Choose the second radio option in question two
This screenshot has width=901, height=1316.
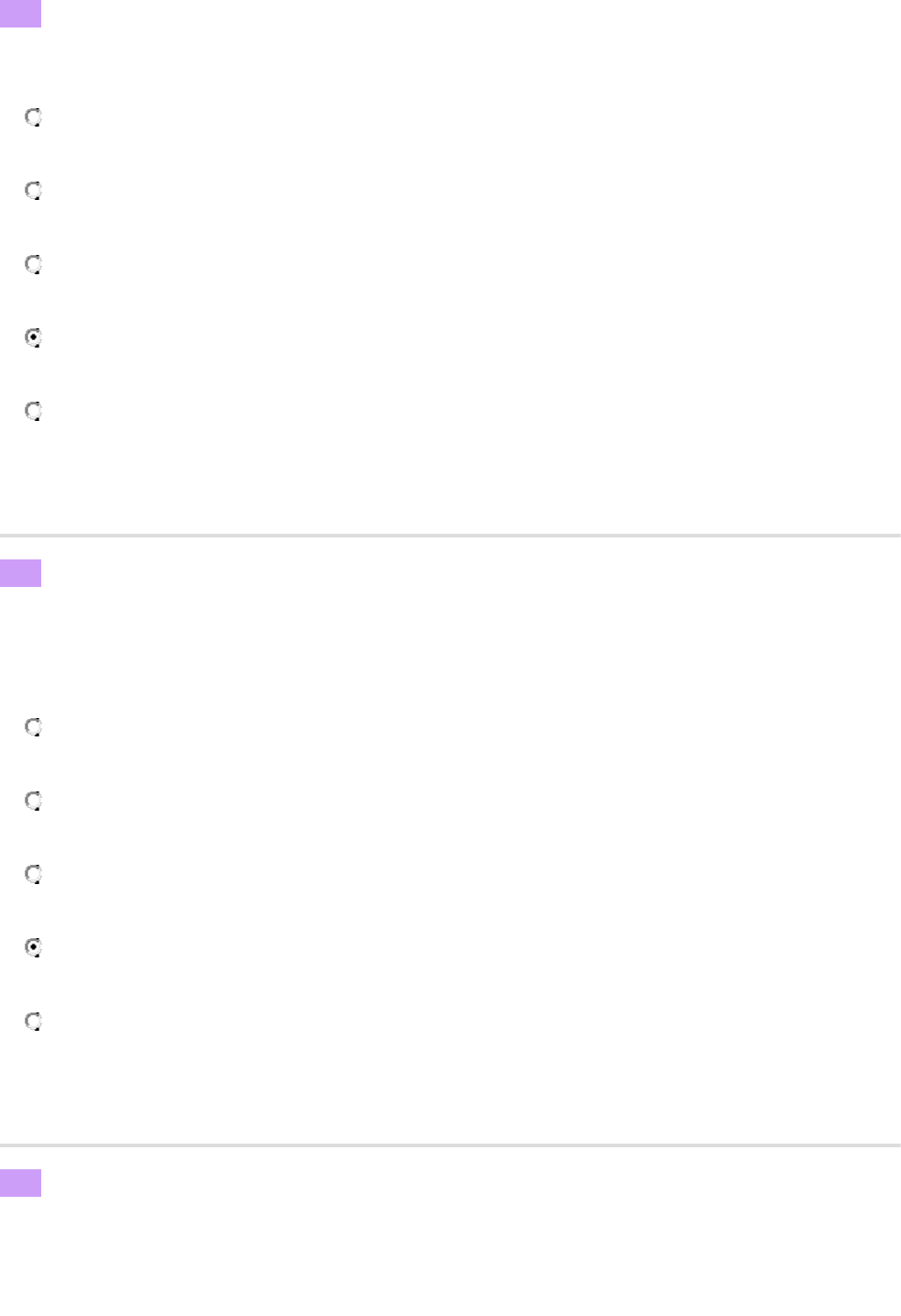(34, 801)
